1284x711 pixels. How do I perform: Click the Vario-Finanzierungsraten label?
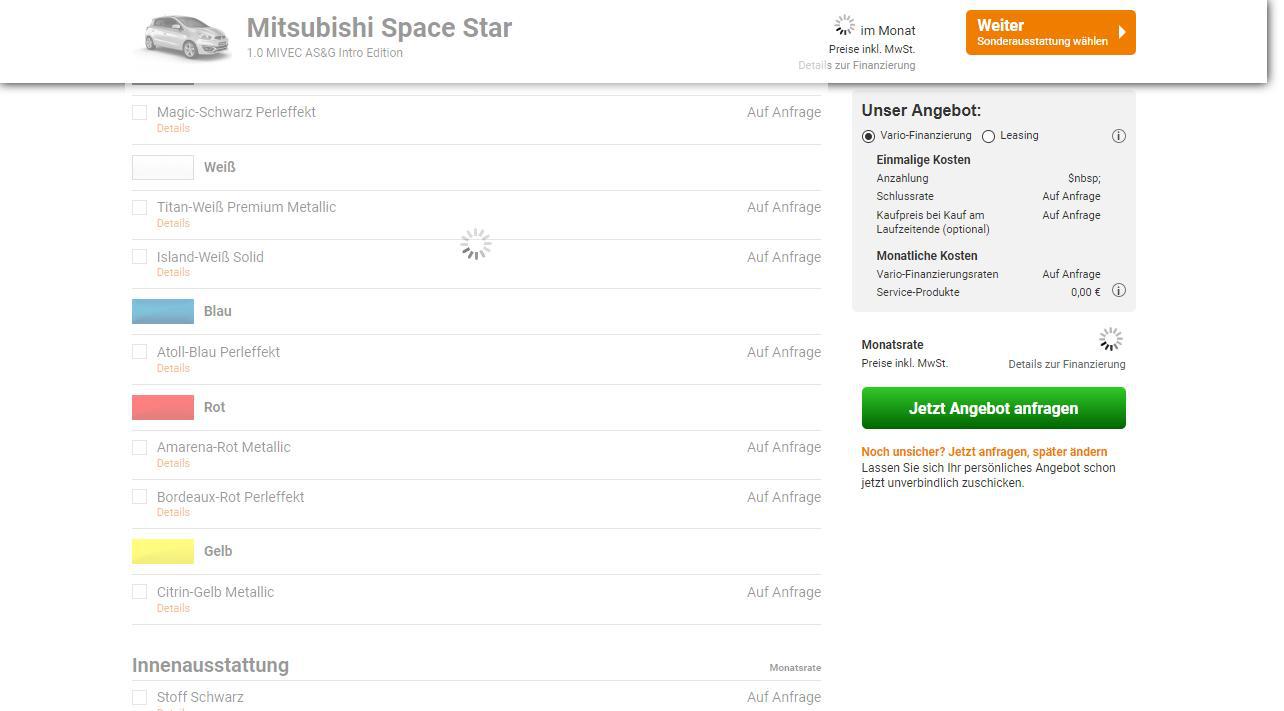coord(937,274)
